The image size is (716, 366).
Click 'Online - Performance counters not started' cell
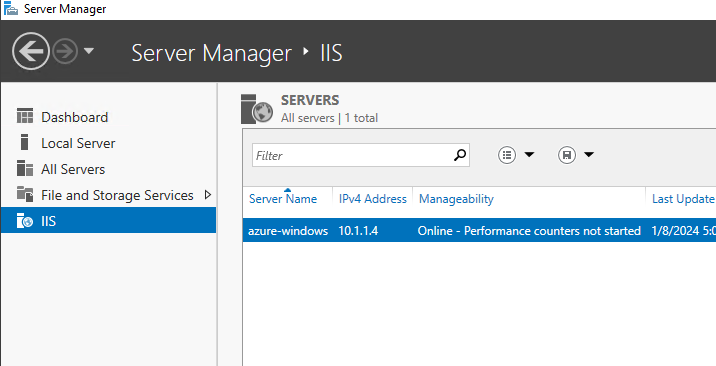pos(529,231)
